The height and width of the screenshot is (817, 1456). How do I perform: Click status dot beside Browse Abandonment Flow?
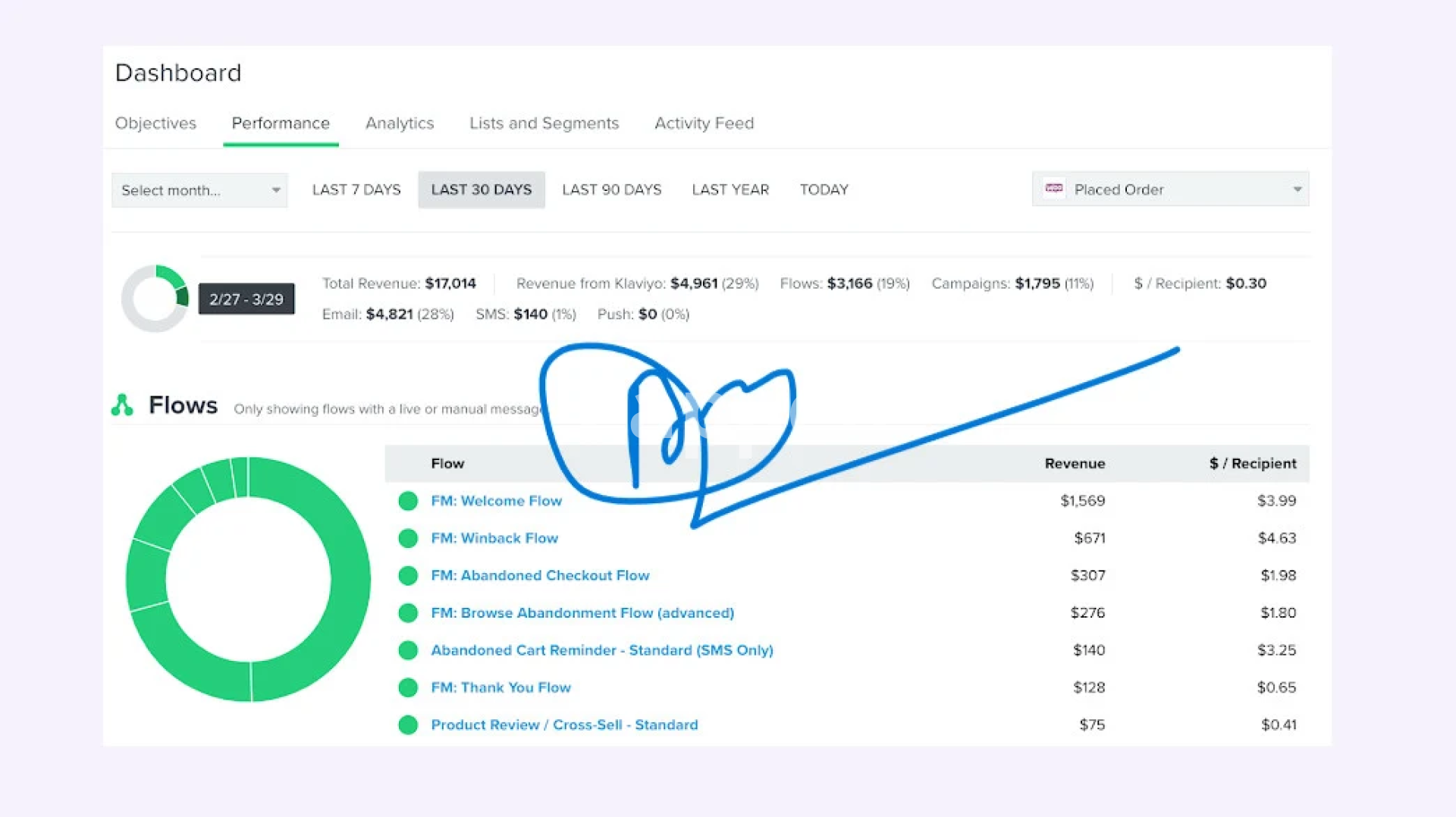click(x=408, y=612)
